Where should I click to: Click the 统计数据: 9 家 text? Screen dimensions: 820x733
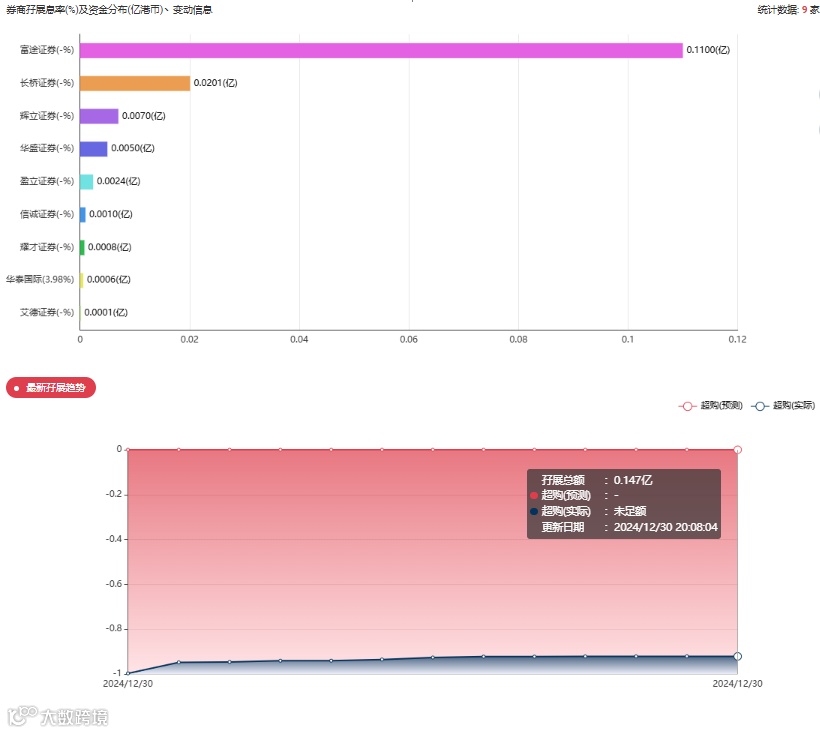click(789, 9)
